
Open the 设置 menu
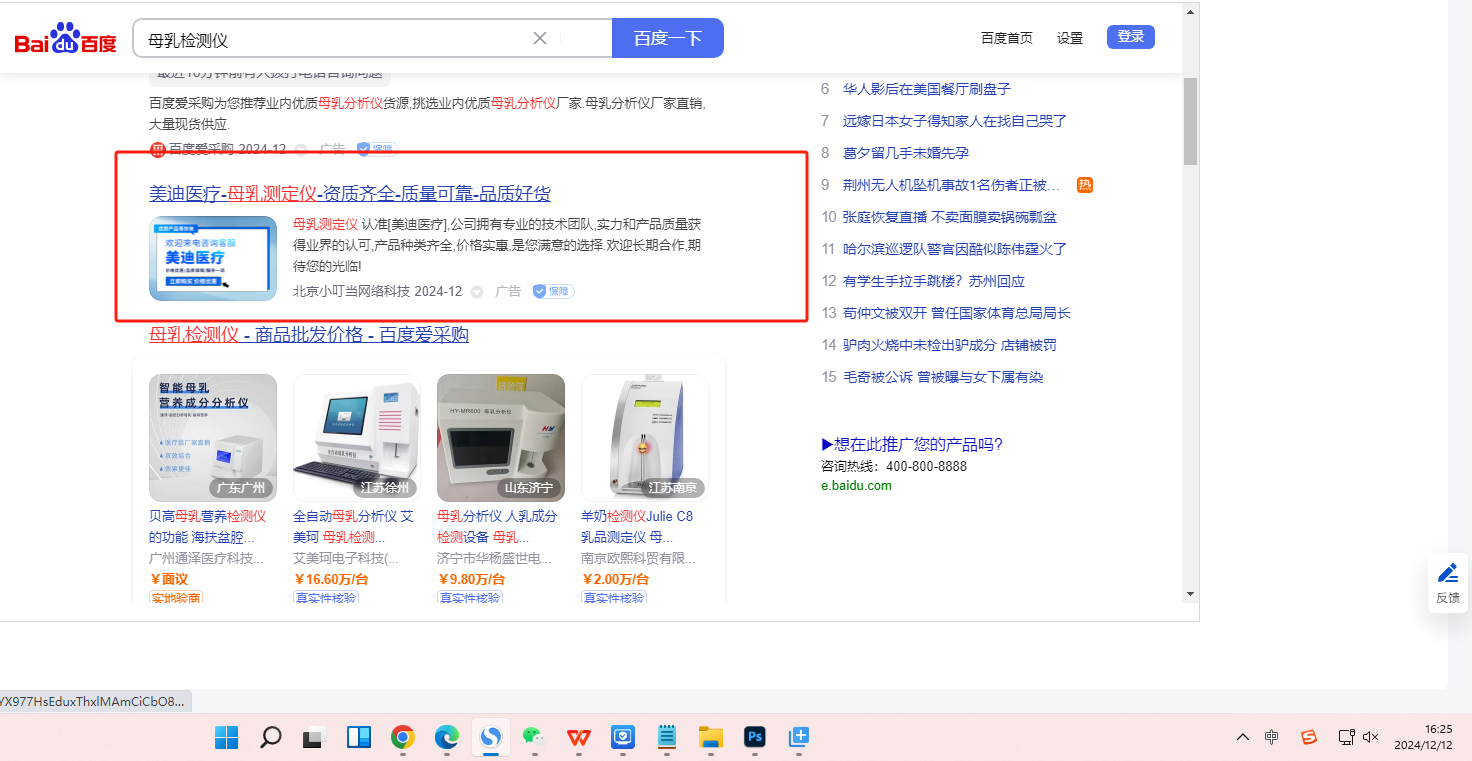tap(1070, 38)
